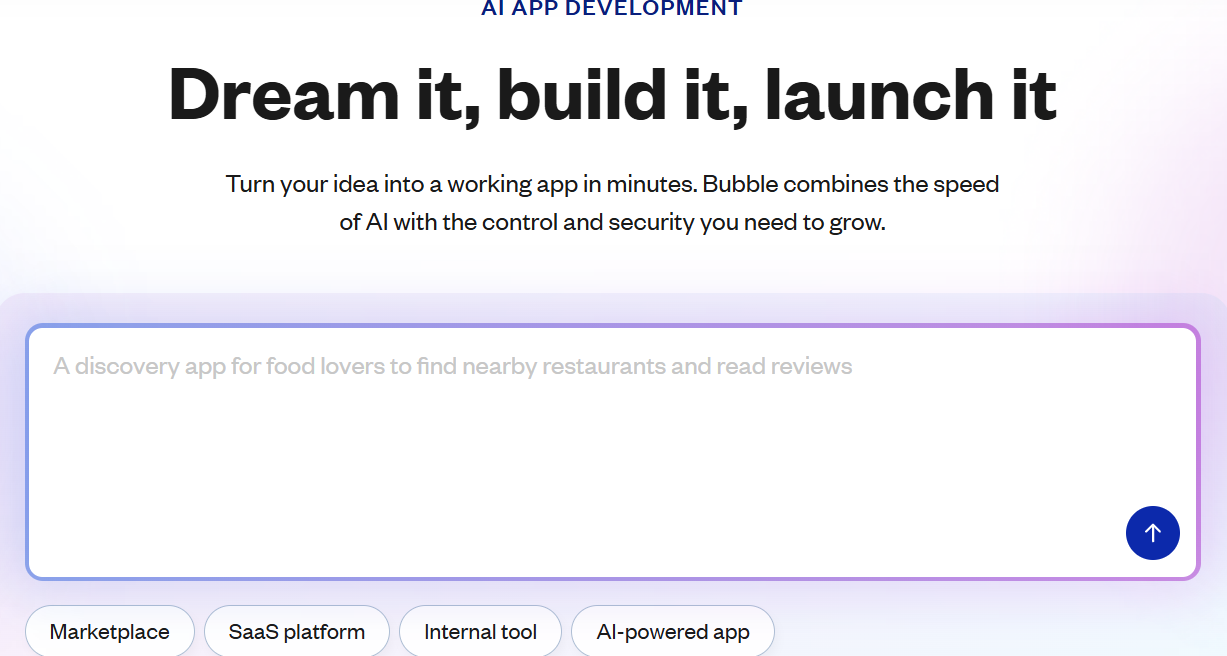
Task: Open the AI APP DEVELOPMENT link
Action: (x=612, y=8)
